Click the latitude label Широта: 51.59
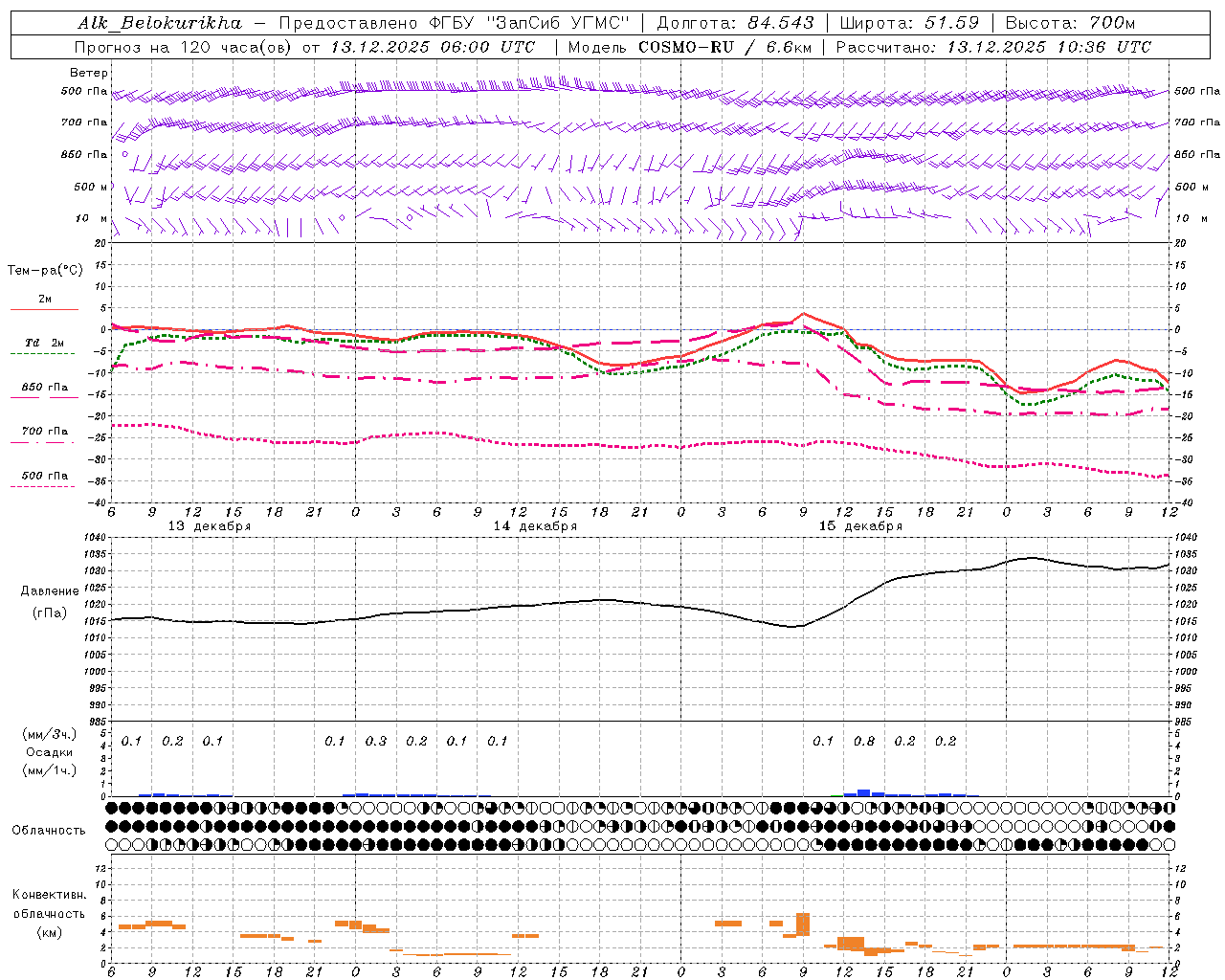 pos(909,23)
